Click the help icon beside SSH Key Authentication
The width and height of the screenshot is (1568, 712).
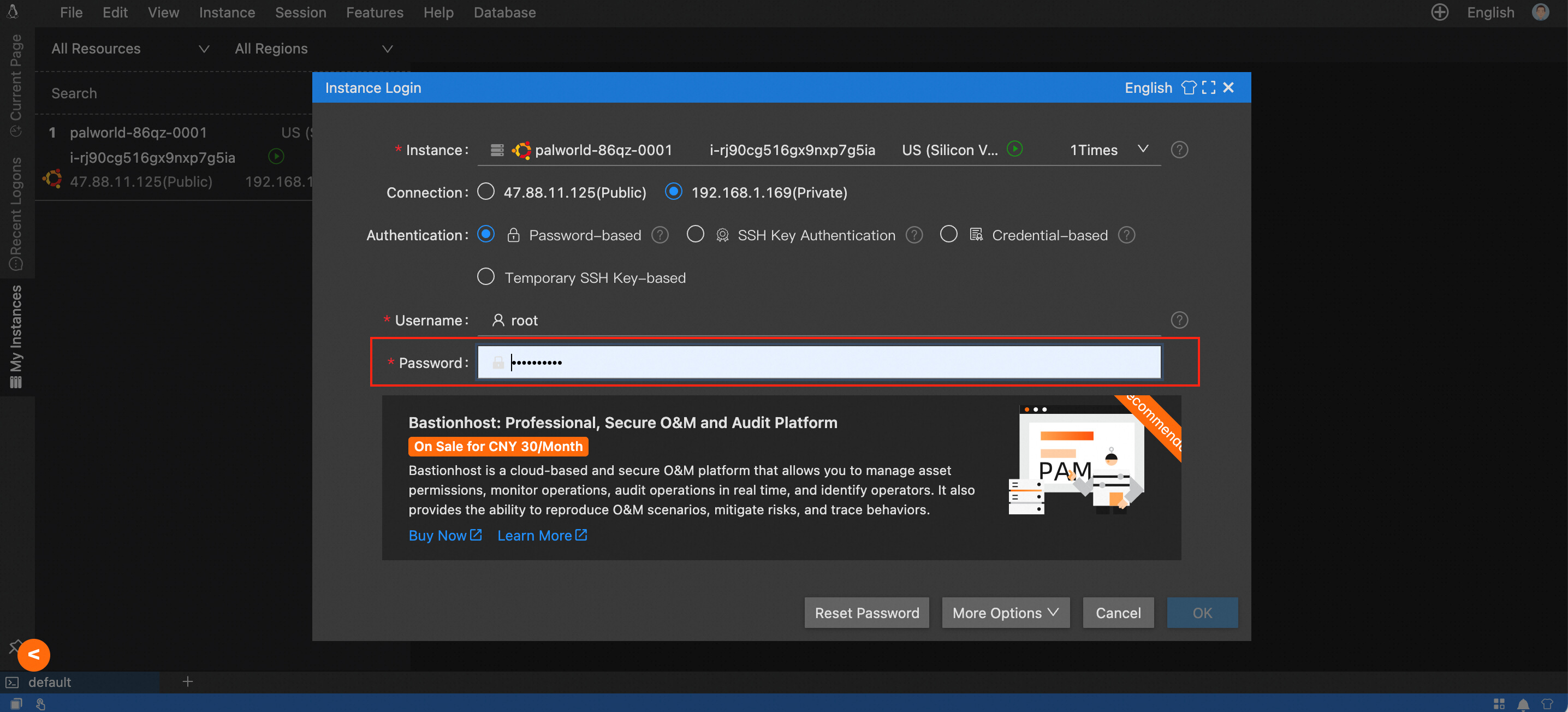pos(913,235)
